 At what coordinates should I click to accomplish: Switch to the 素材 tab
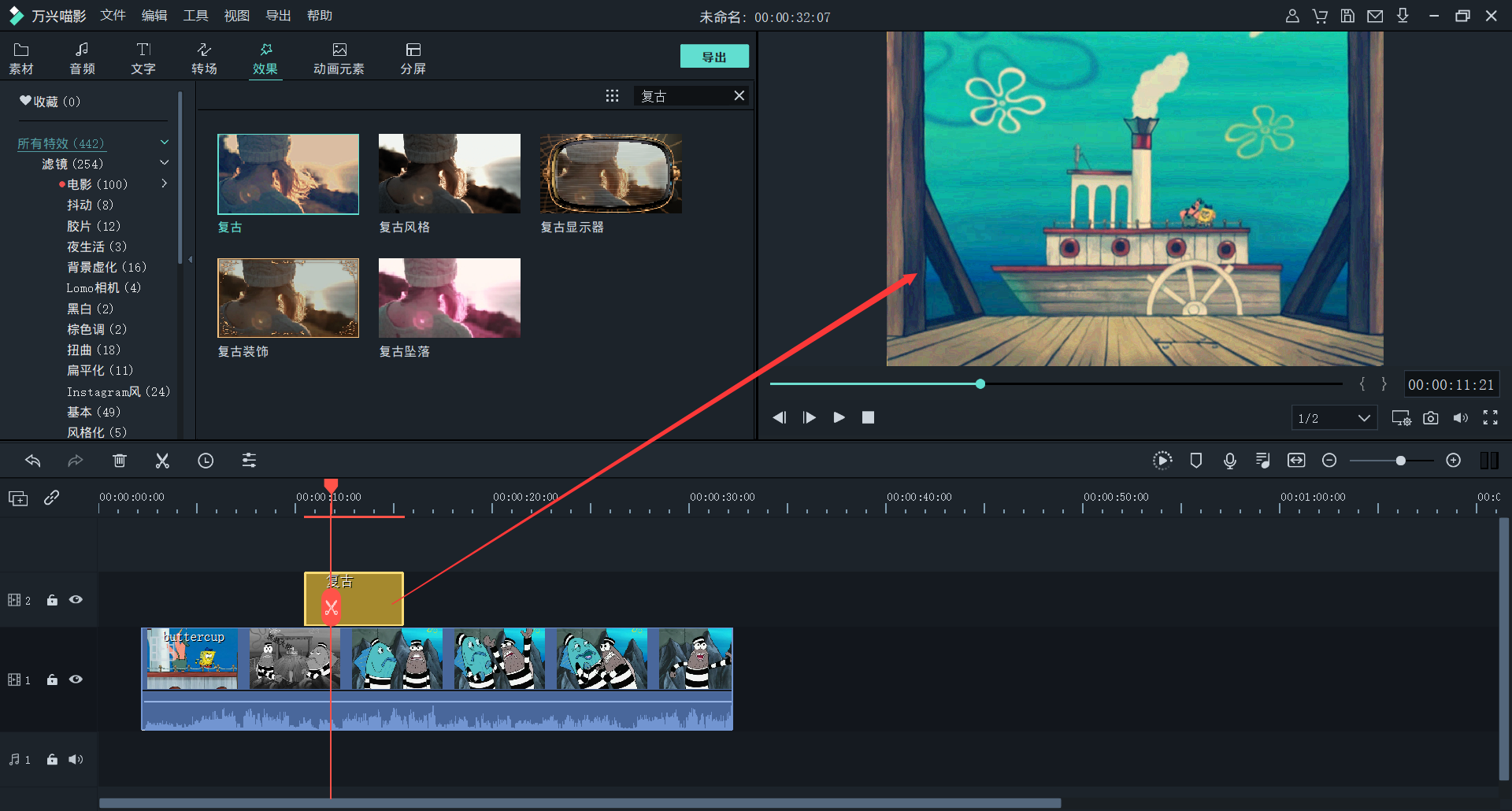[21, 59]
